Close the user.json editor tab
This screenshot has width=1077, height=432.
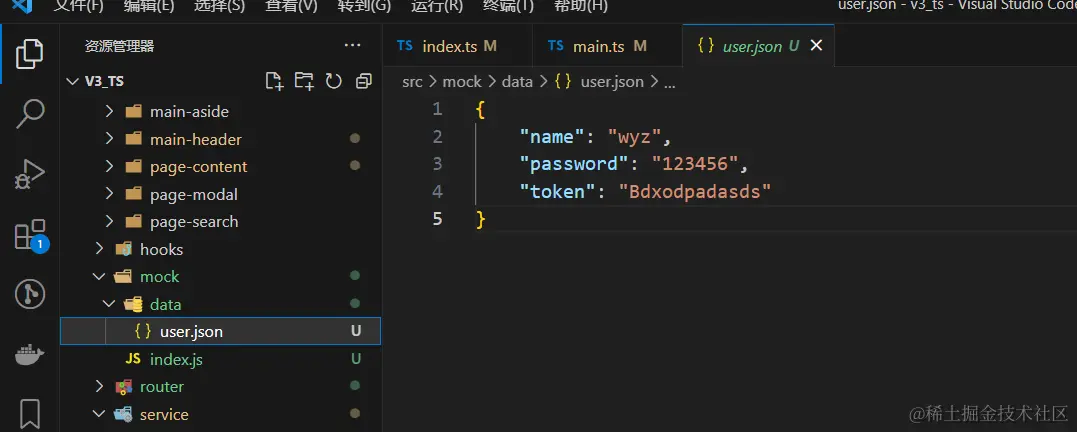(x=816, y=46)
